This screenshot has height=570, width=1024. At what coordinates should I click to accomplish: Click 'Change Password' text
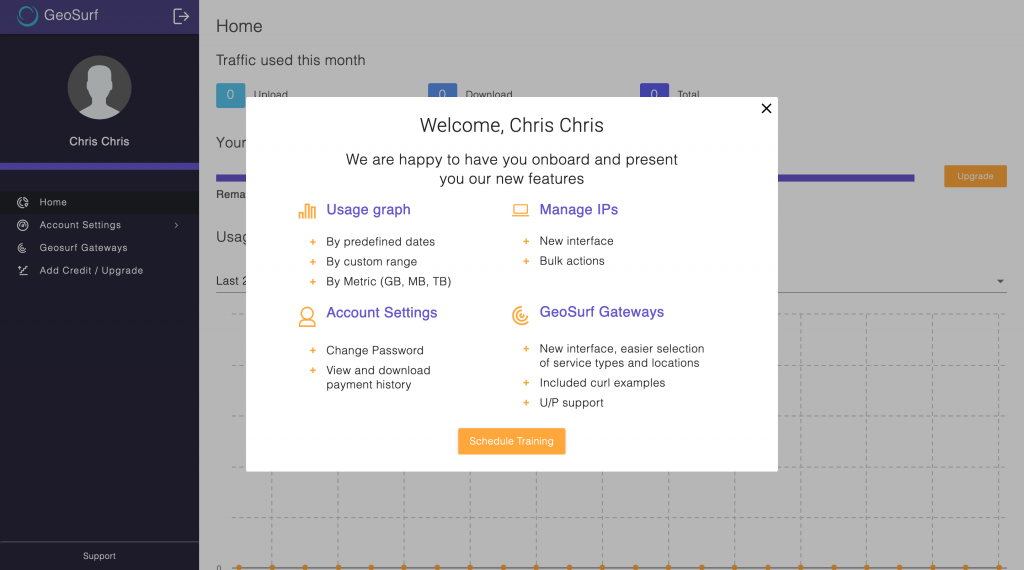click(375, 351)
